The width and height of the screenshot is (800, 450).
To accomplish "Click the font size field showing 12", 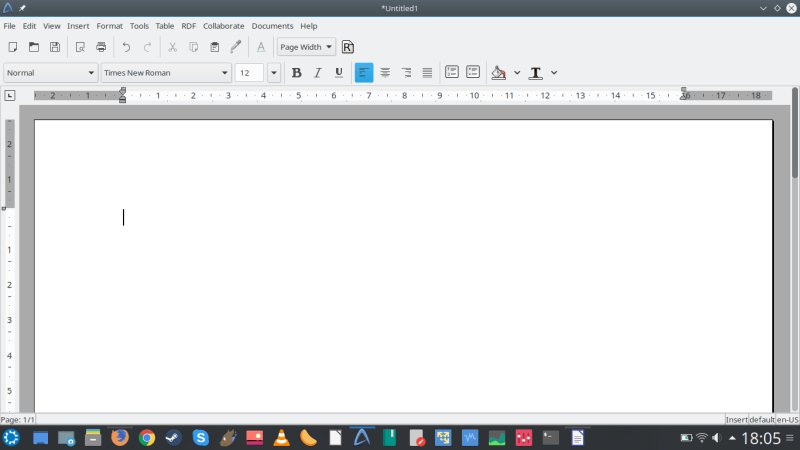I will 249,73.
